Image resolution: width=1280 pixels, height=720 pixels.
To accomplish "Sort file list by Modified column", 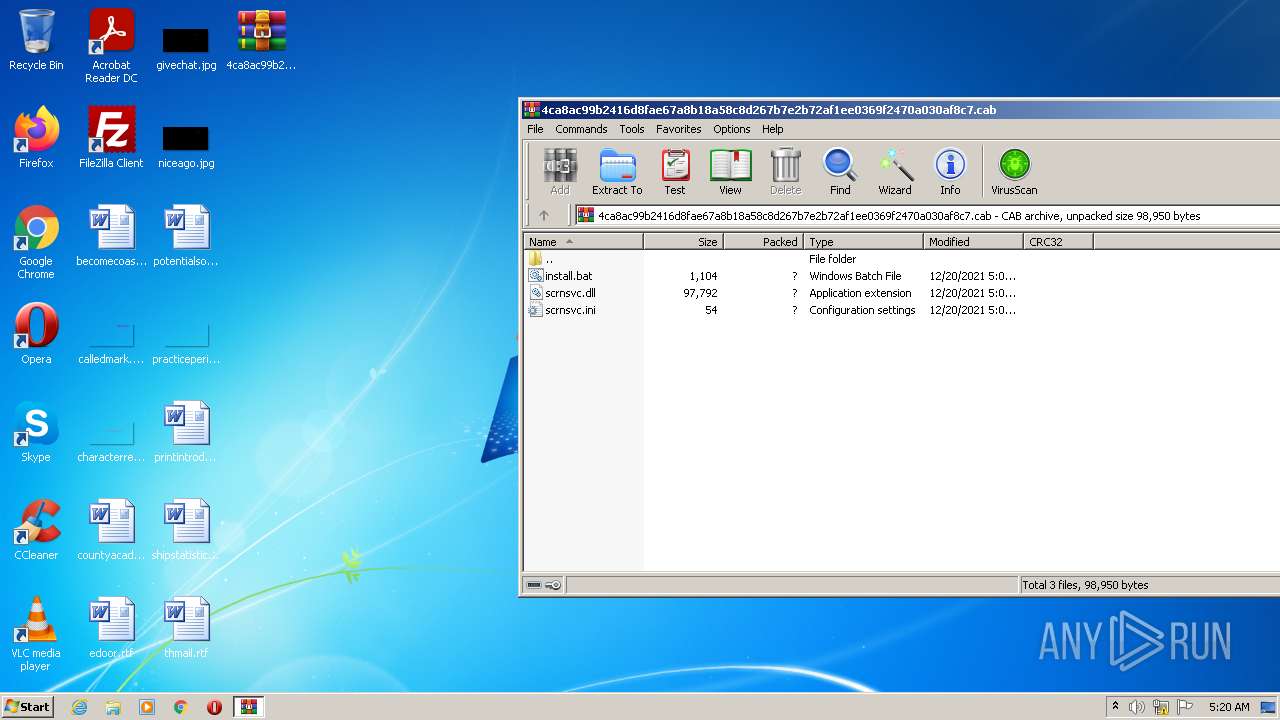I will [973, 242].
